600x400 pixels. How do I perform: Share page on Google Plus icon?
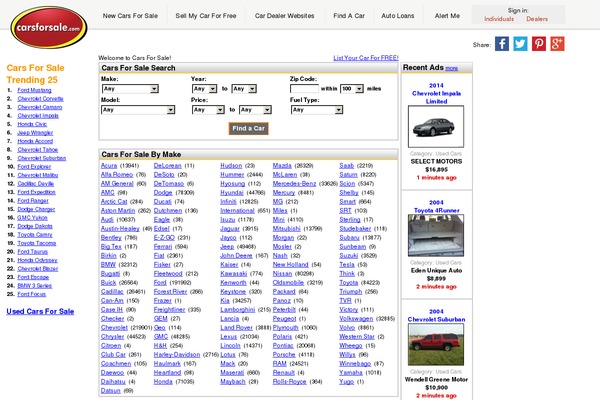tap(558, 44)
